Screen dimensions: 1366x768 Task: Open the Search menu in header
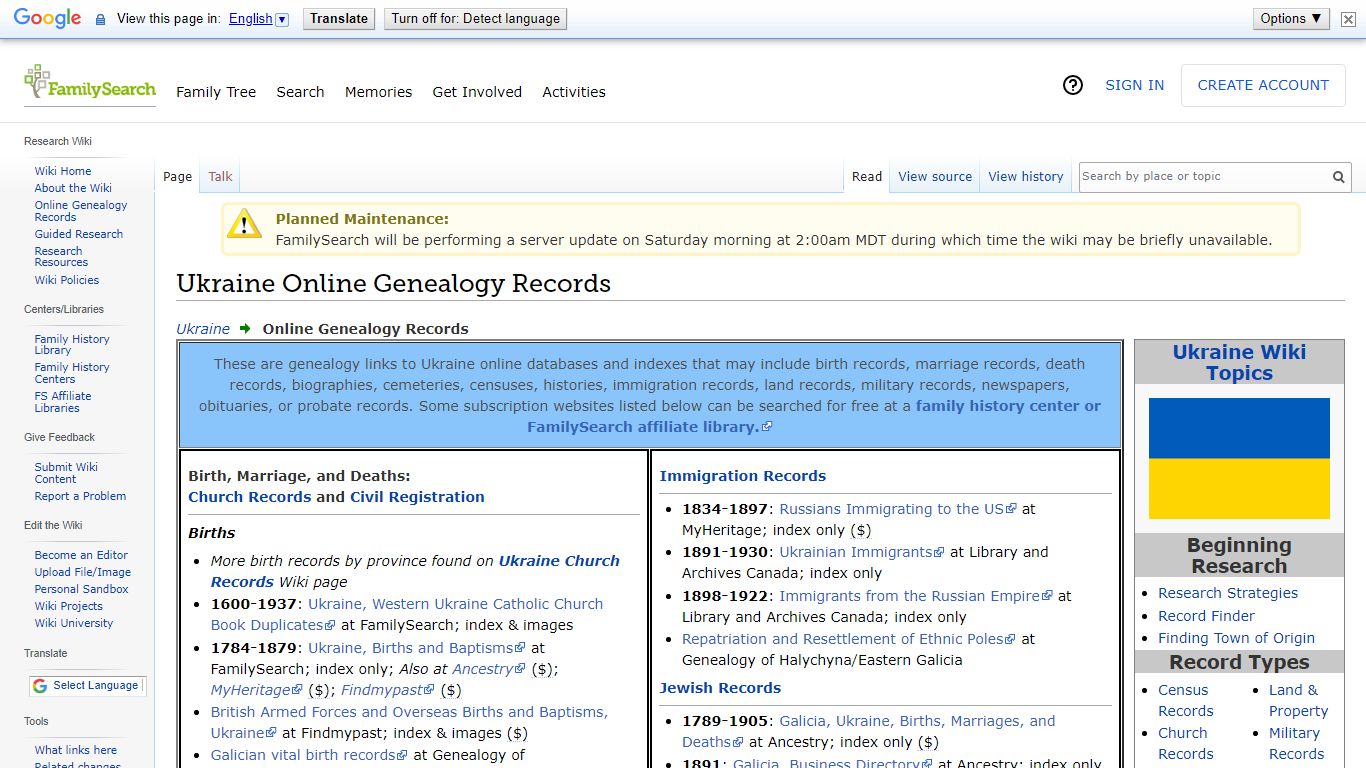tap(300, 92)
